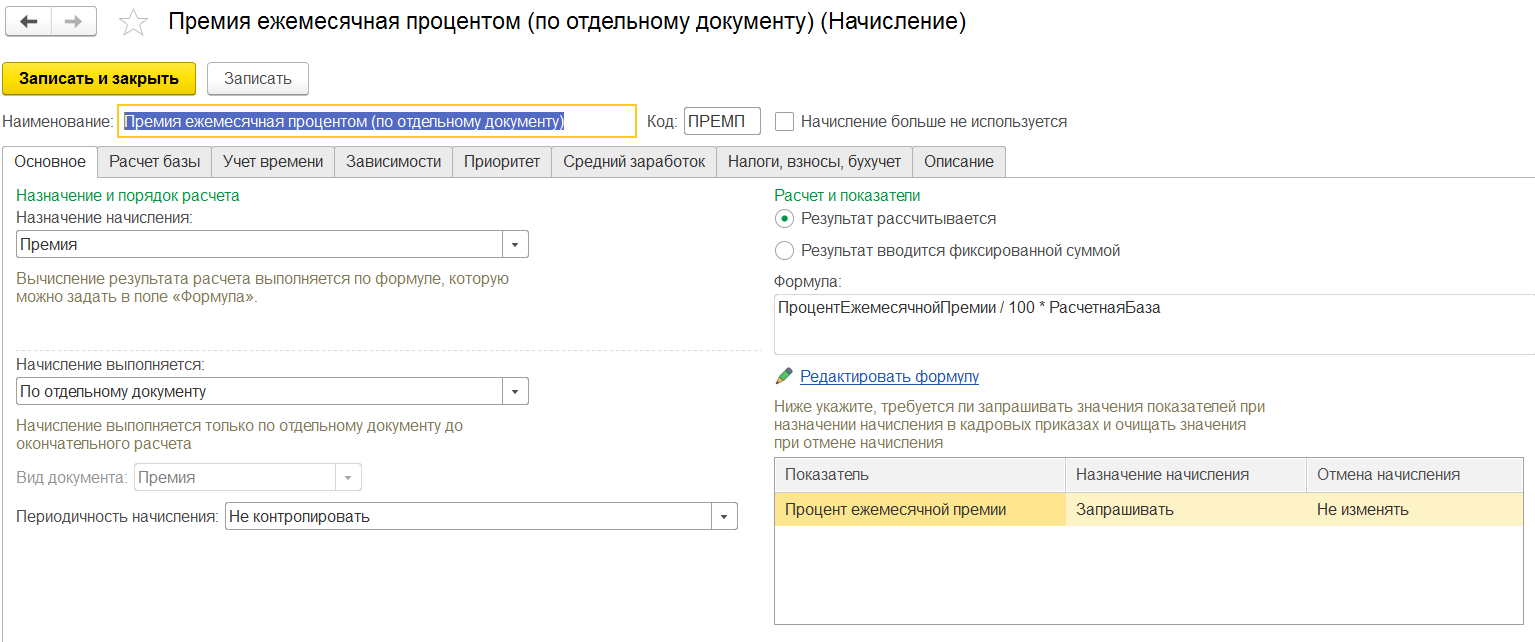Enable 'Начисление больше не используется' checkbox
The image size is (1535, 642).
[x=785, y=122]
